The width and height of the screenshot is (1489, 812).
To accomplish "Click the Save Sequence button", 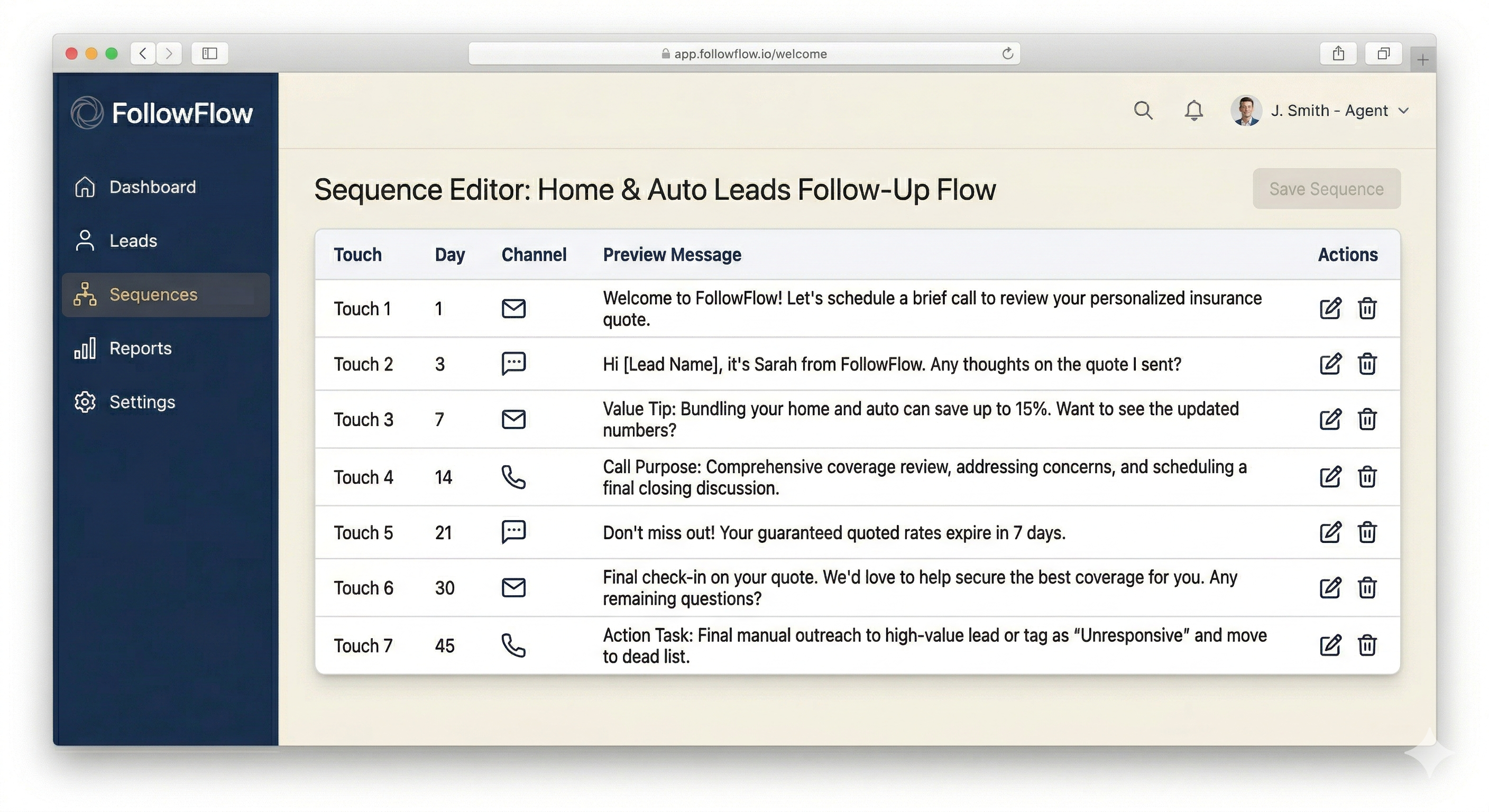I will point(1327,189).
